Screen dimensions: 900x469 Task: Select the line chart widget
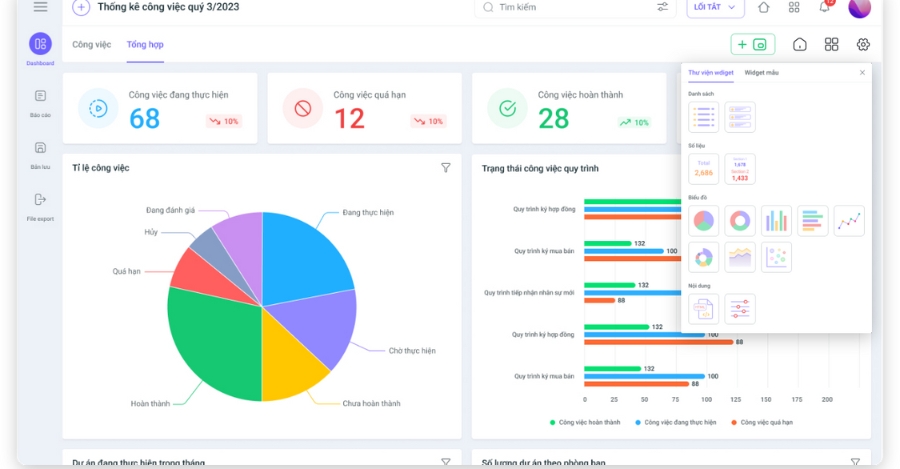849,221
